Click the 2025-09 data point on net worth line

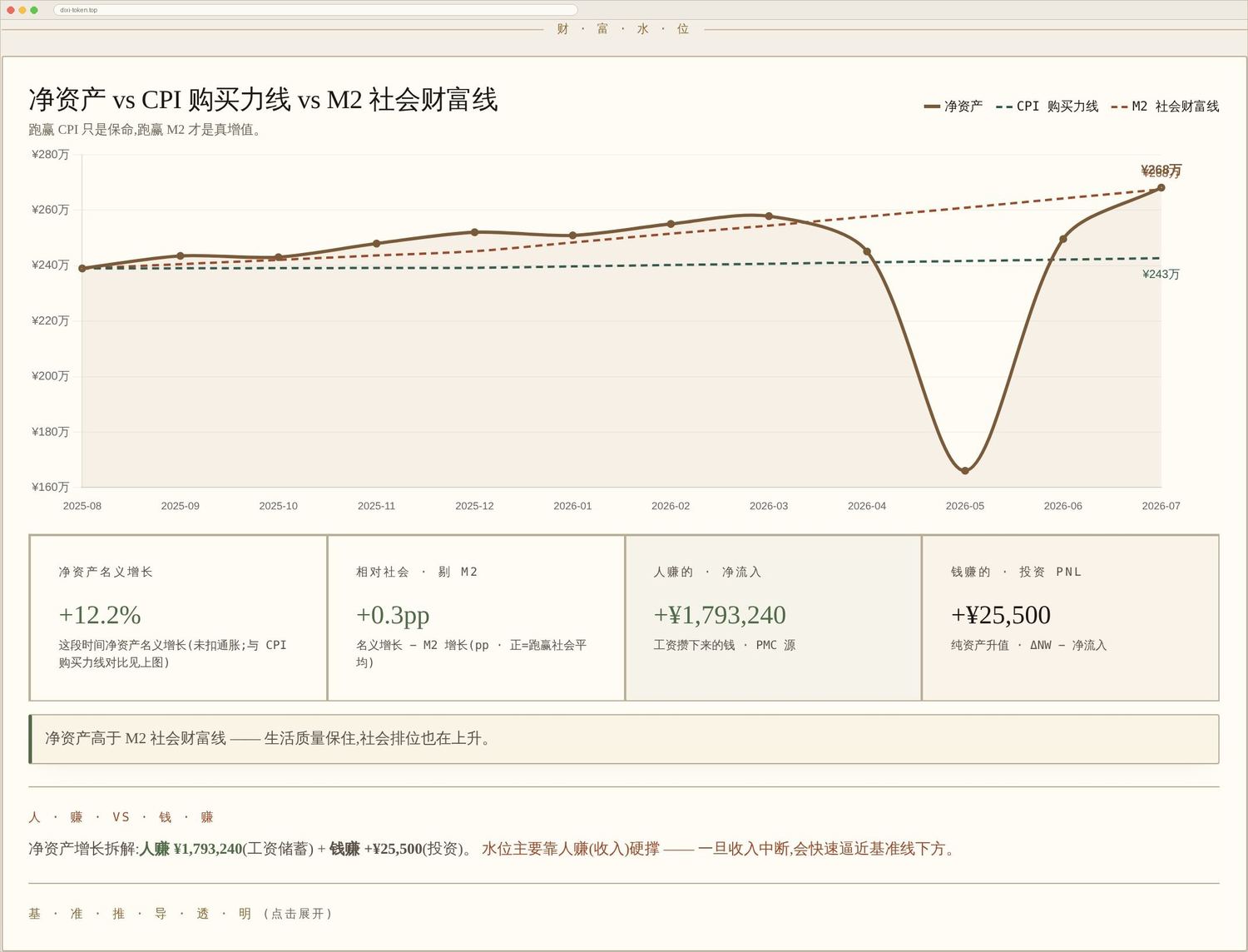pos(181,255)
